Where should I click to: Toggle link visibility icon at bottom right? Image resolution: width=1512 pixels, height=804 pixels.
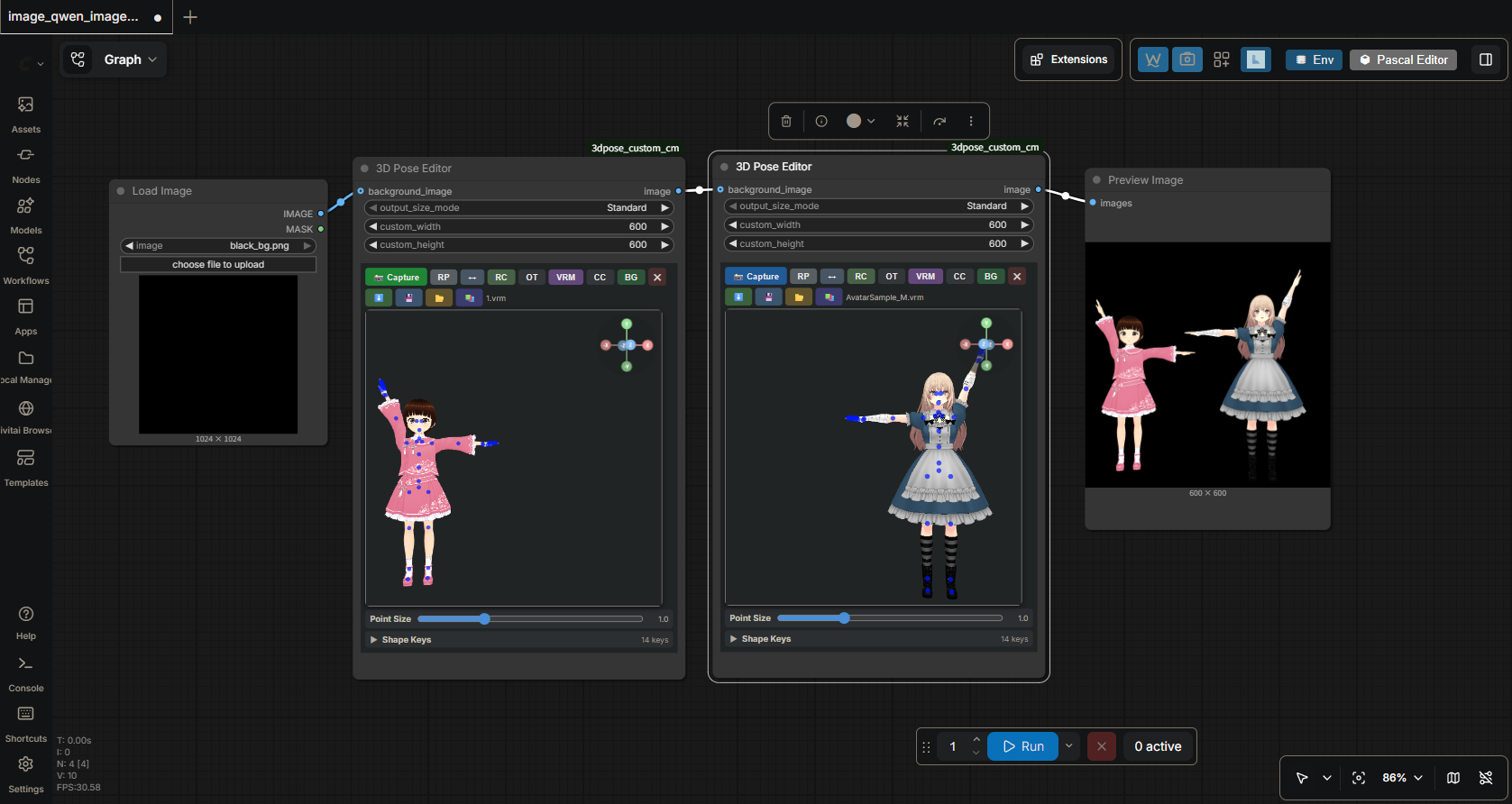point(1486,778)
